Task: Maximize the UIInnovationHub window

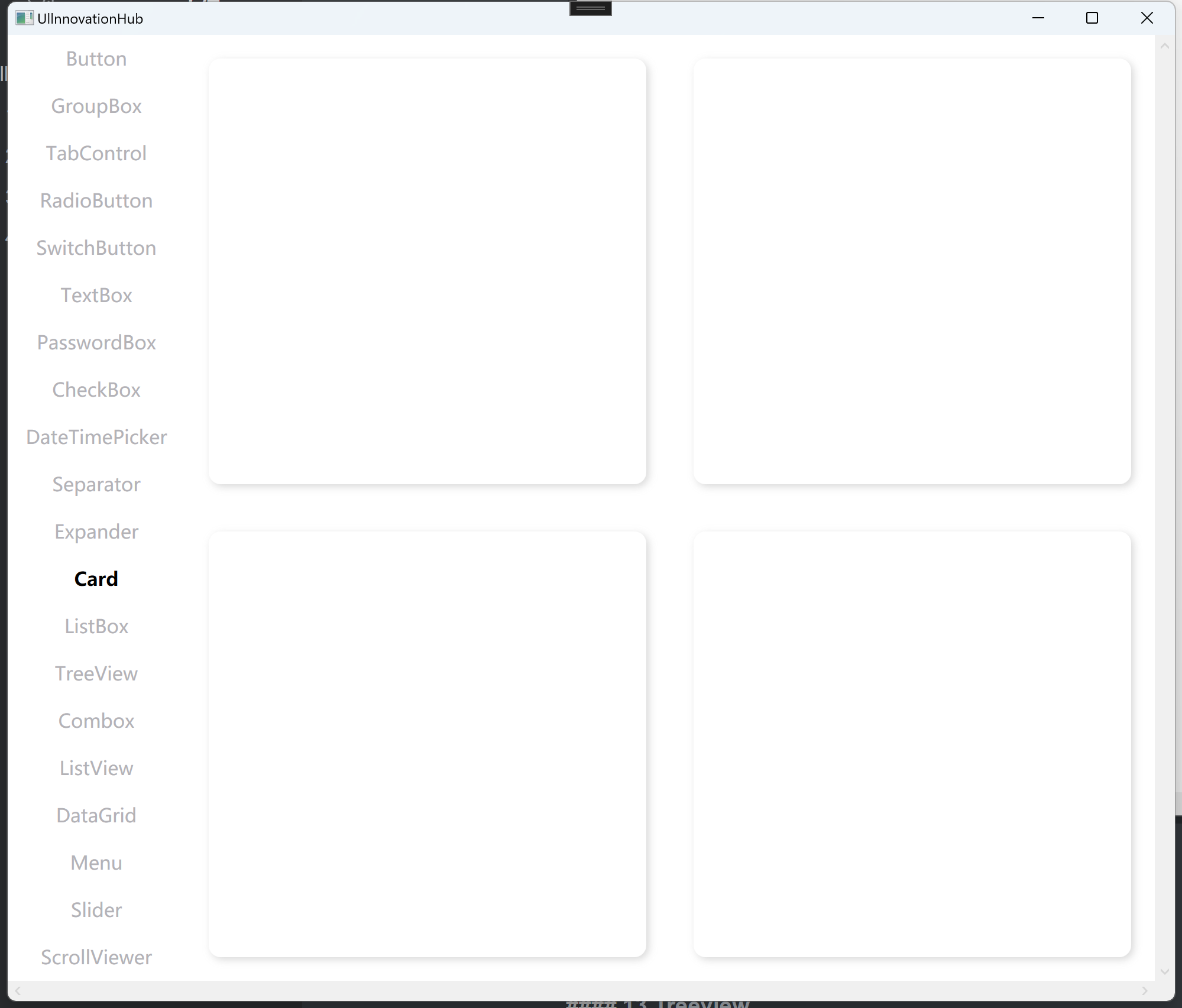Action: click(x=1092, y=18)
